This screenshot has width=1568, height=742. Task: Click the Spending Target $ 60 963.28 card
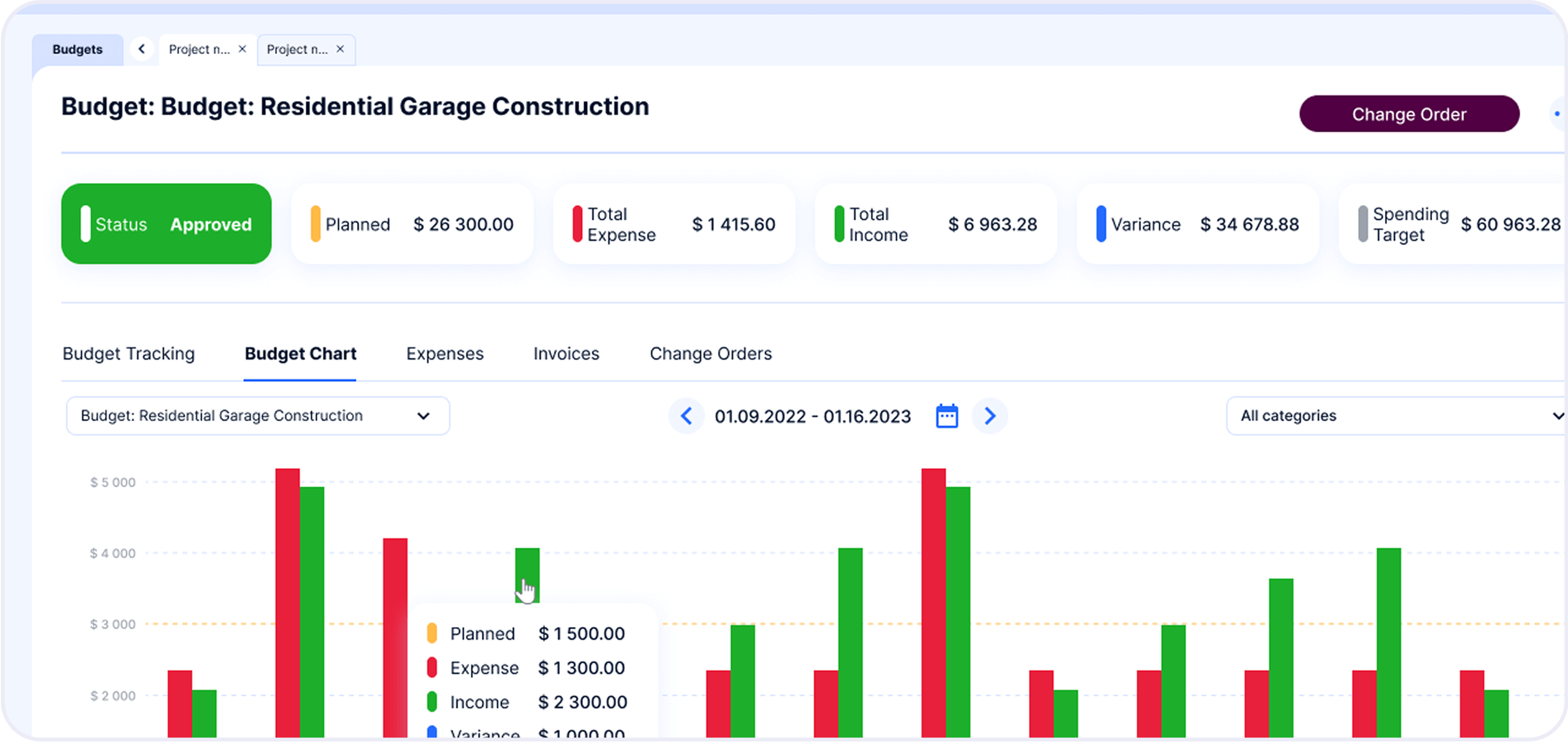click(x=1453, y=224)
